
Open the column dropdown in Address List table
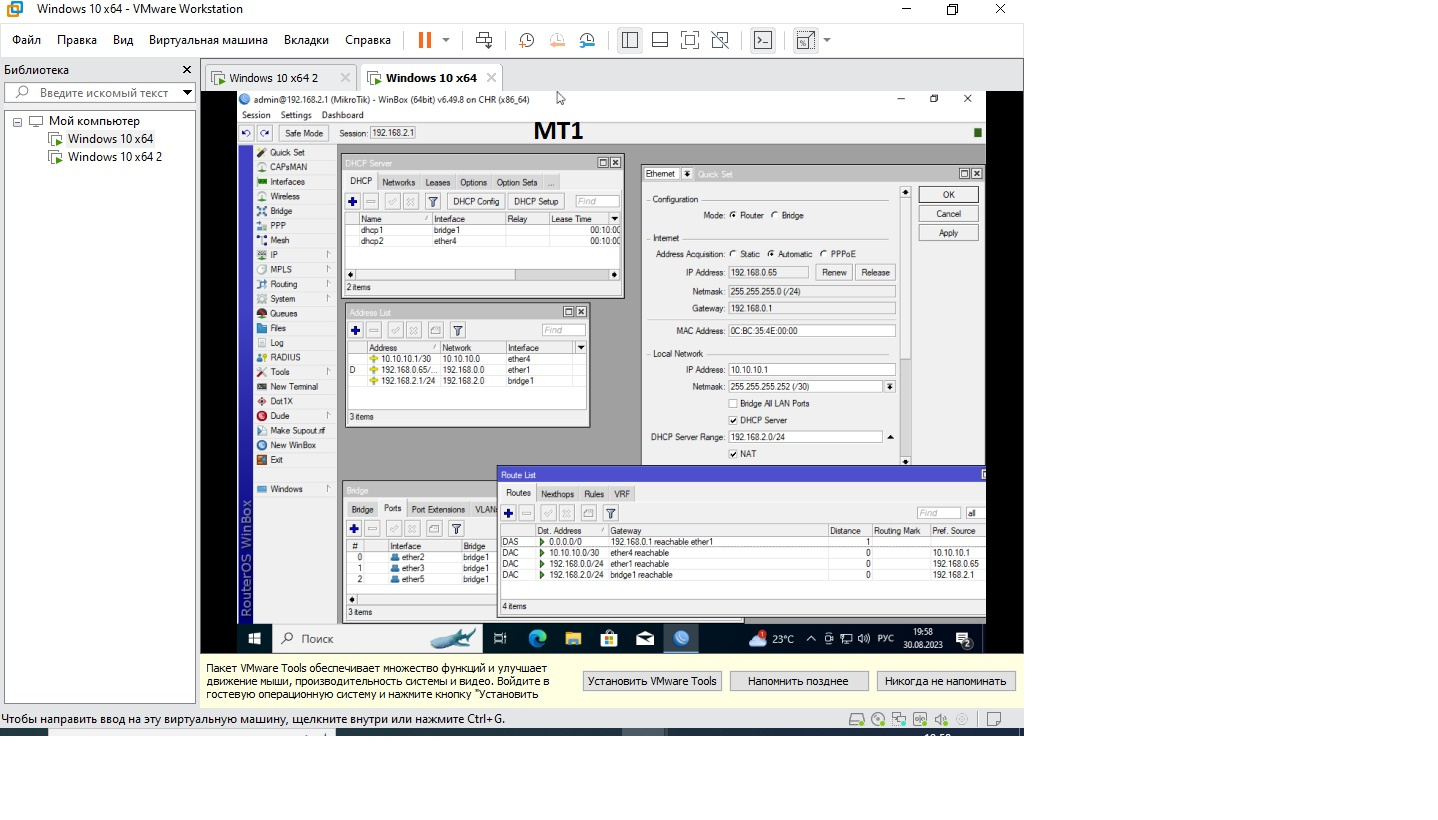coord(581,347)
